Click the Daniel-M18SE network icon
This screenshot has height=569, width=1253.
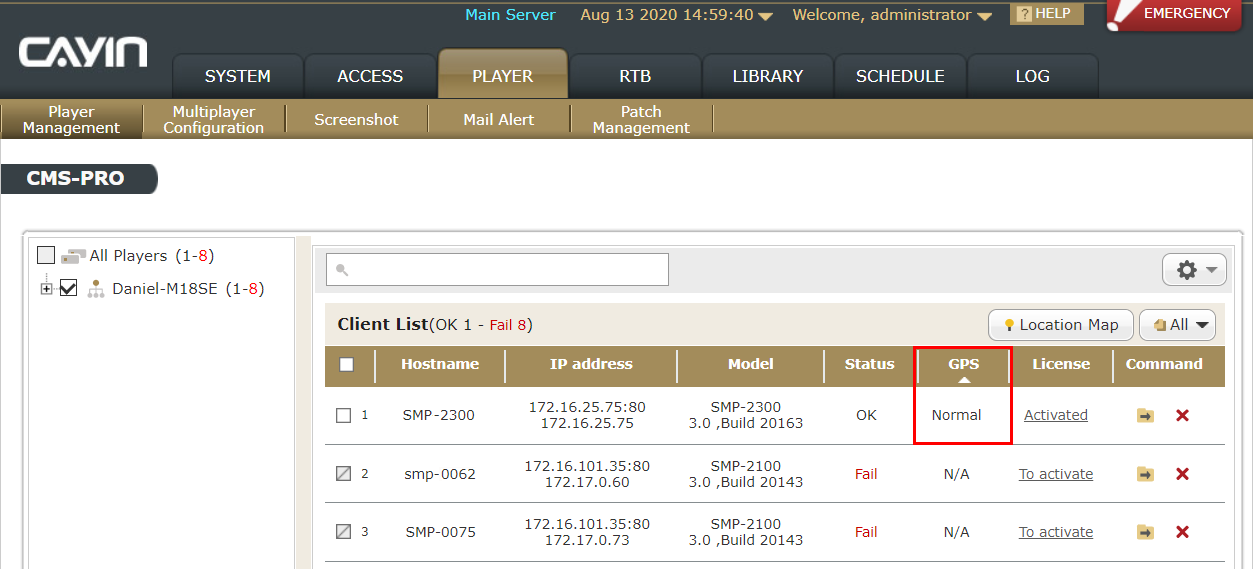[x=96, y=289]
